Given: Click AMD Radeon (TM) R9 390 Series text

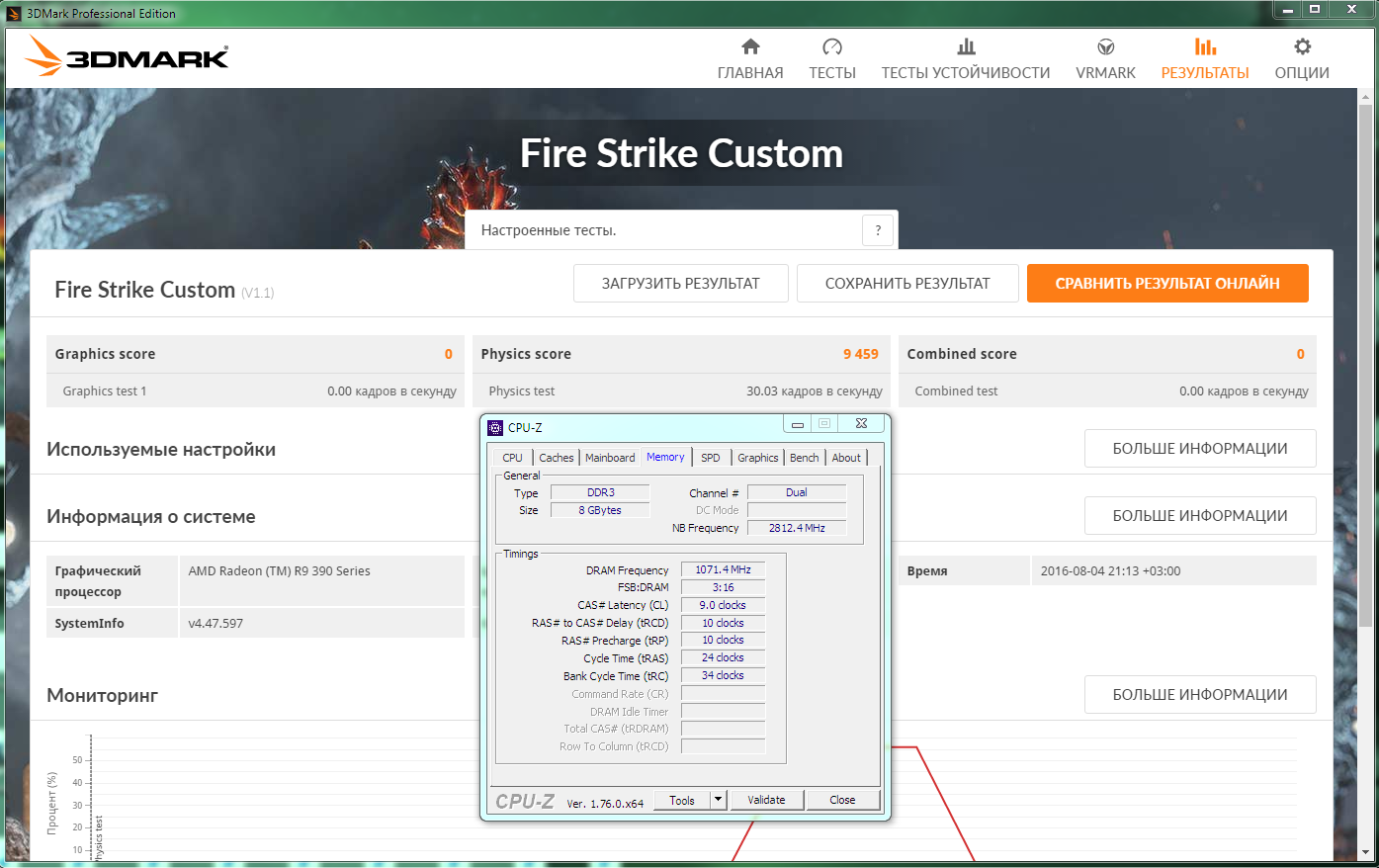Looking at the screenshot, I should (x=280, y=571).
